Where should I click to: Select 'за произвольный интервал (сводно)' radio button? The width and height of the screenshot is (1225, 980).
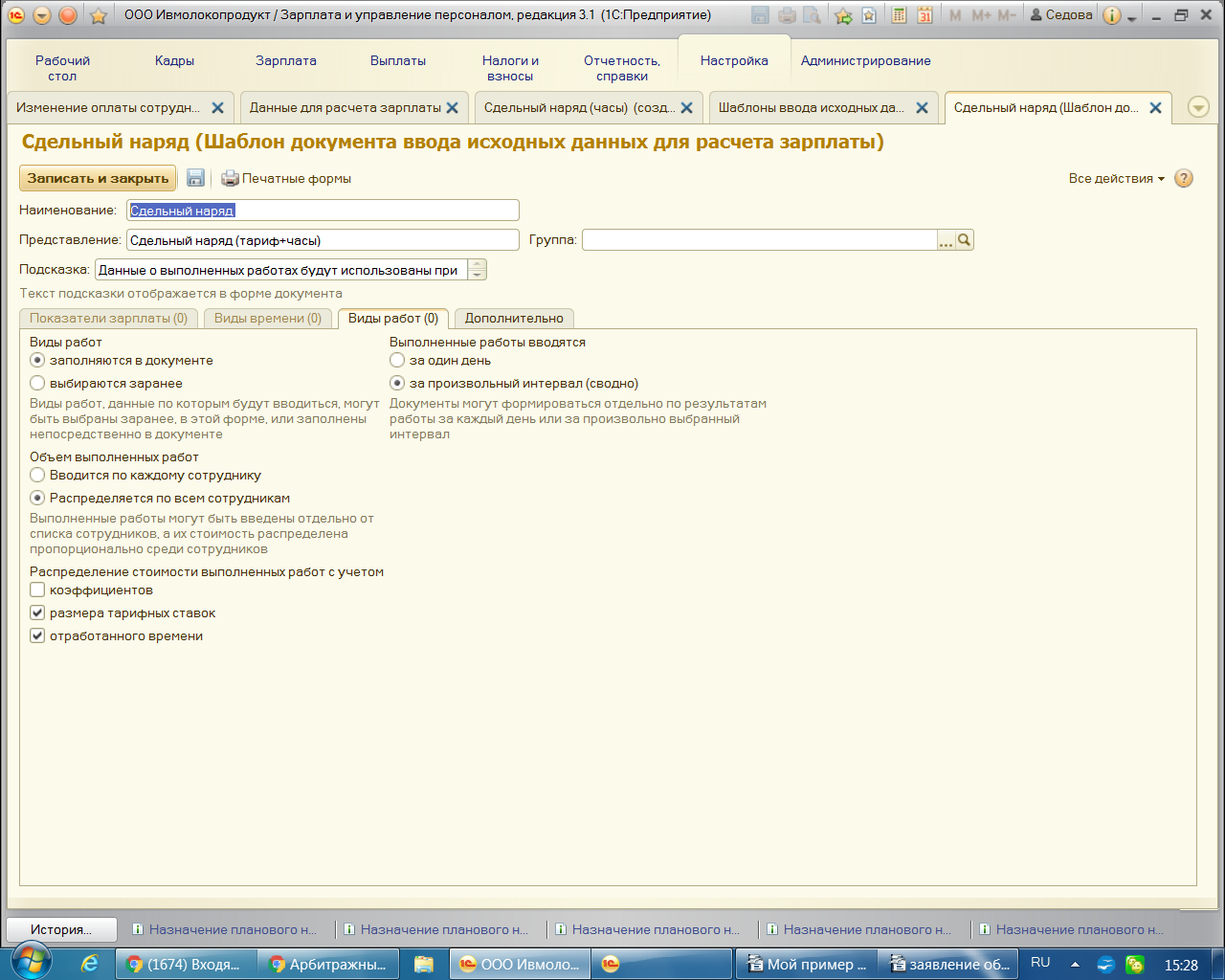[397, 383]
